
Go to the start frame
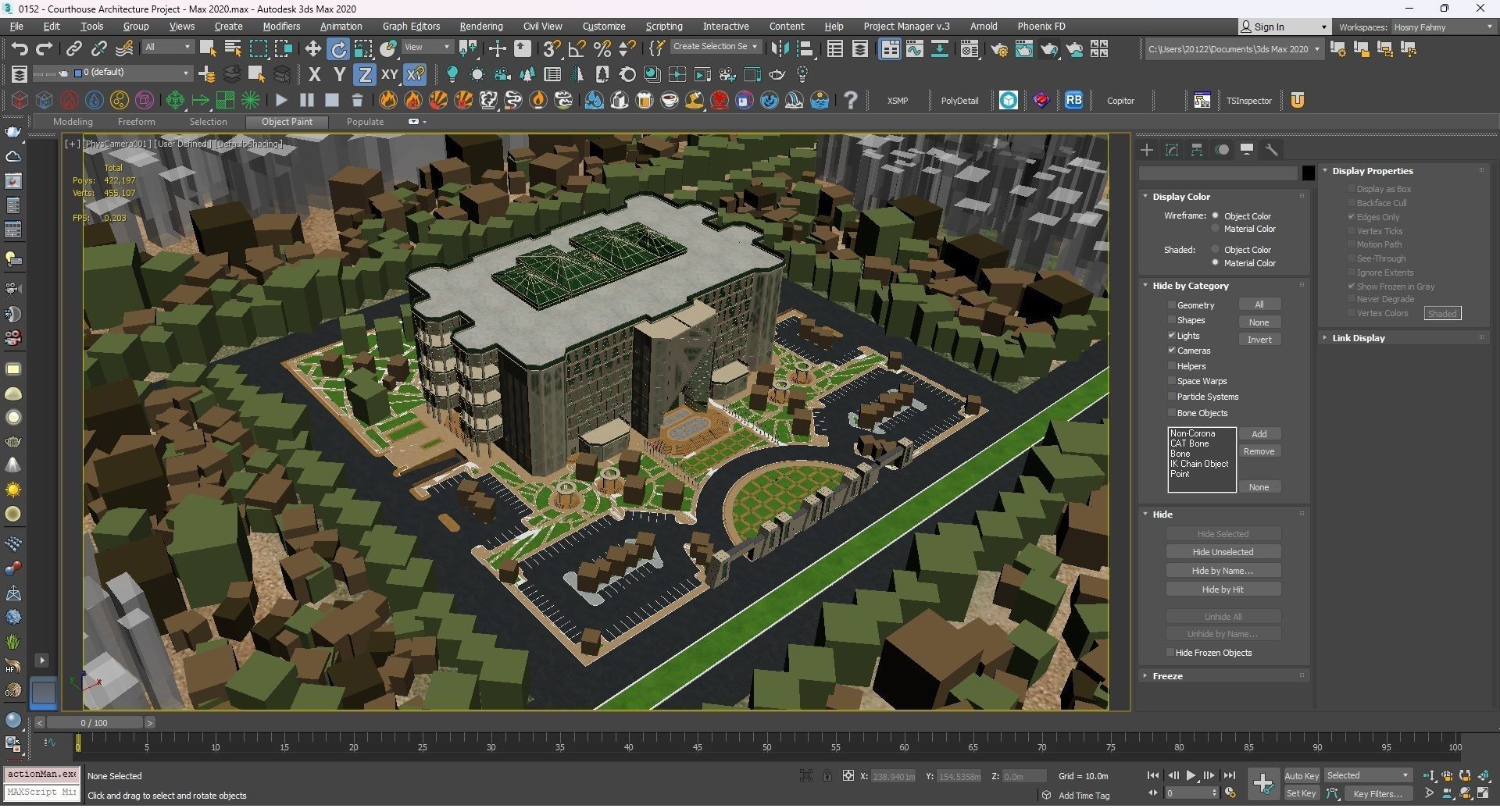[1153, 775]
